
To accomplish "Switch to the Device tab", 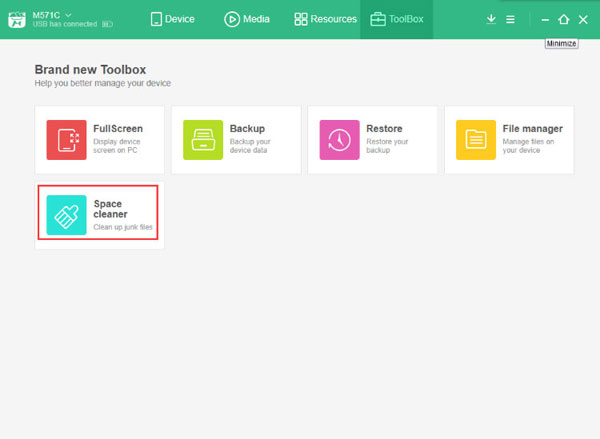I will [173, 19].
